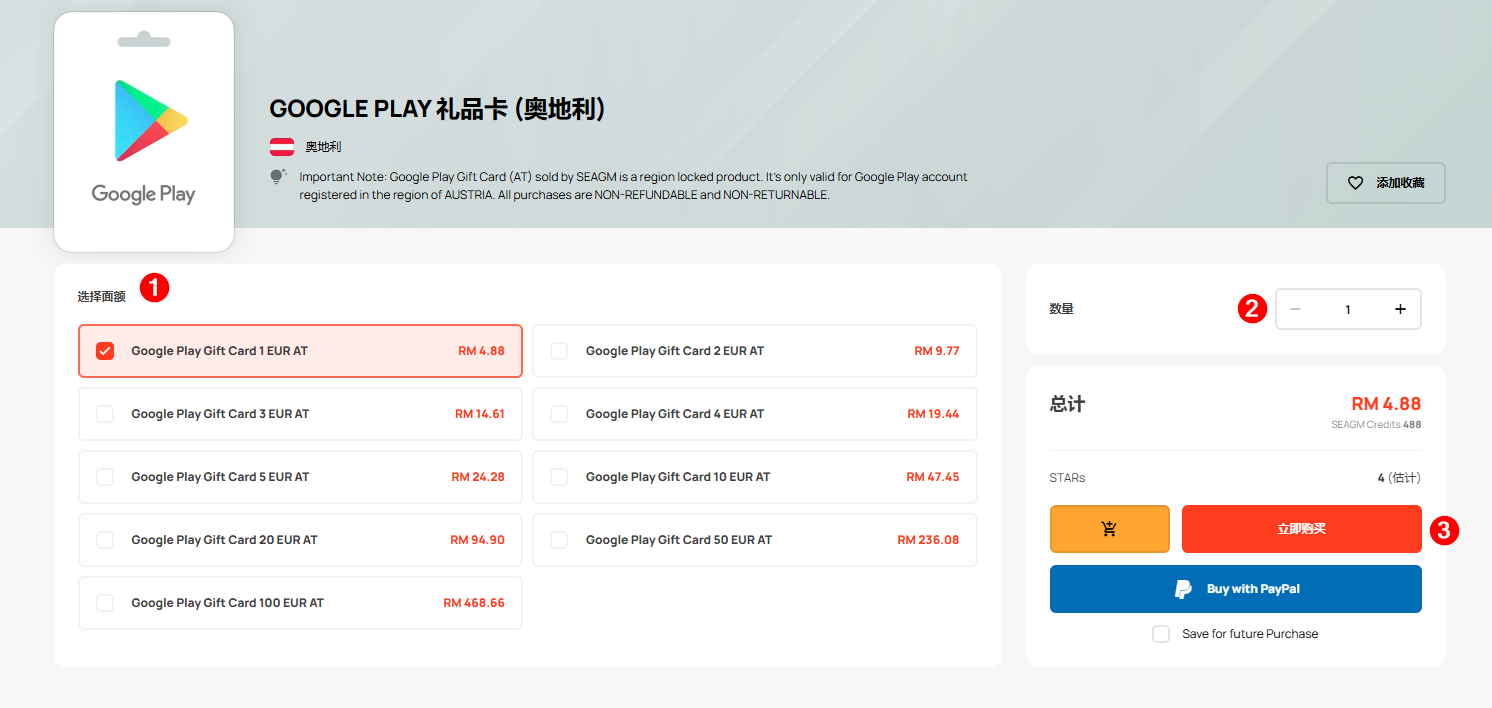Click the 奥地利 region label
This screenshot has width=1492, height=708.
(323, 147)
